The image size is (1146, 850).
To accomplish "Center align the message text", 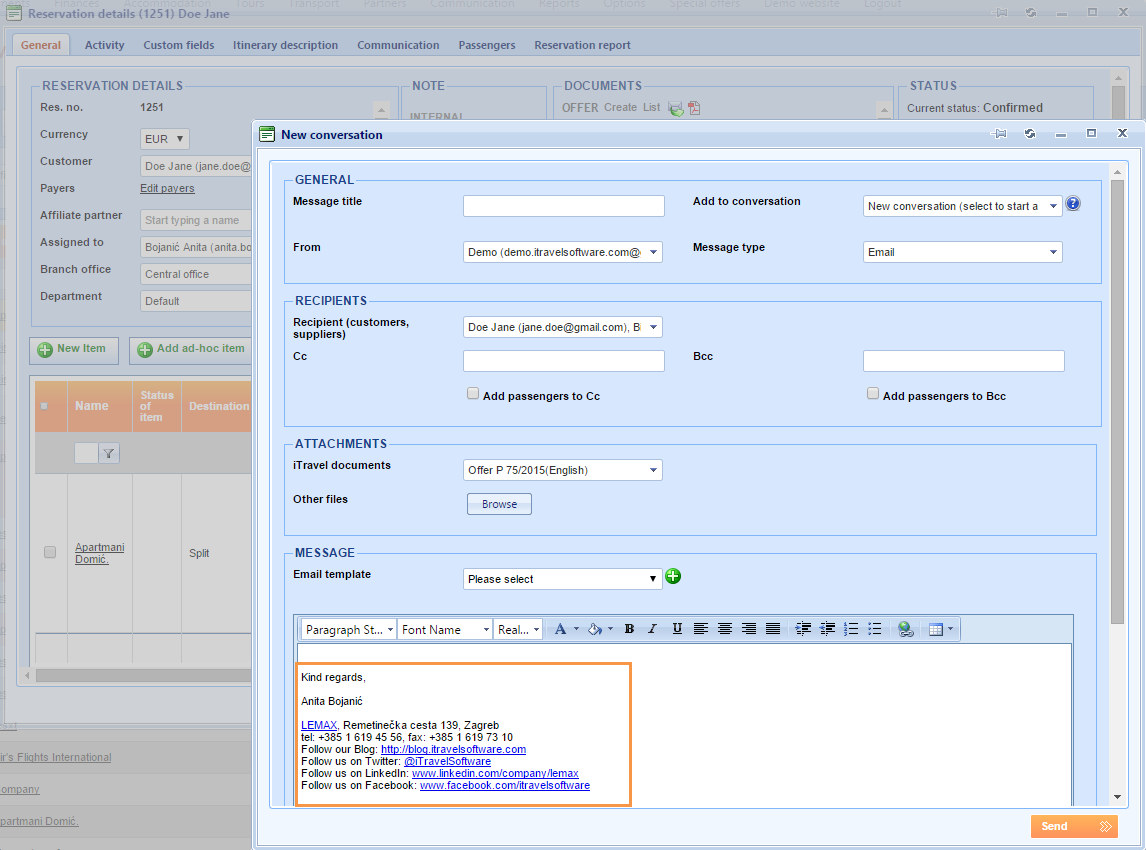I will pyautogui.click(x=725, y=629).
